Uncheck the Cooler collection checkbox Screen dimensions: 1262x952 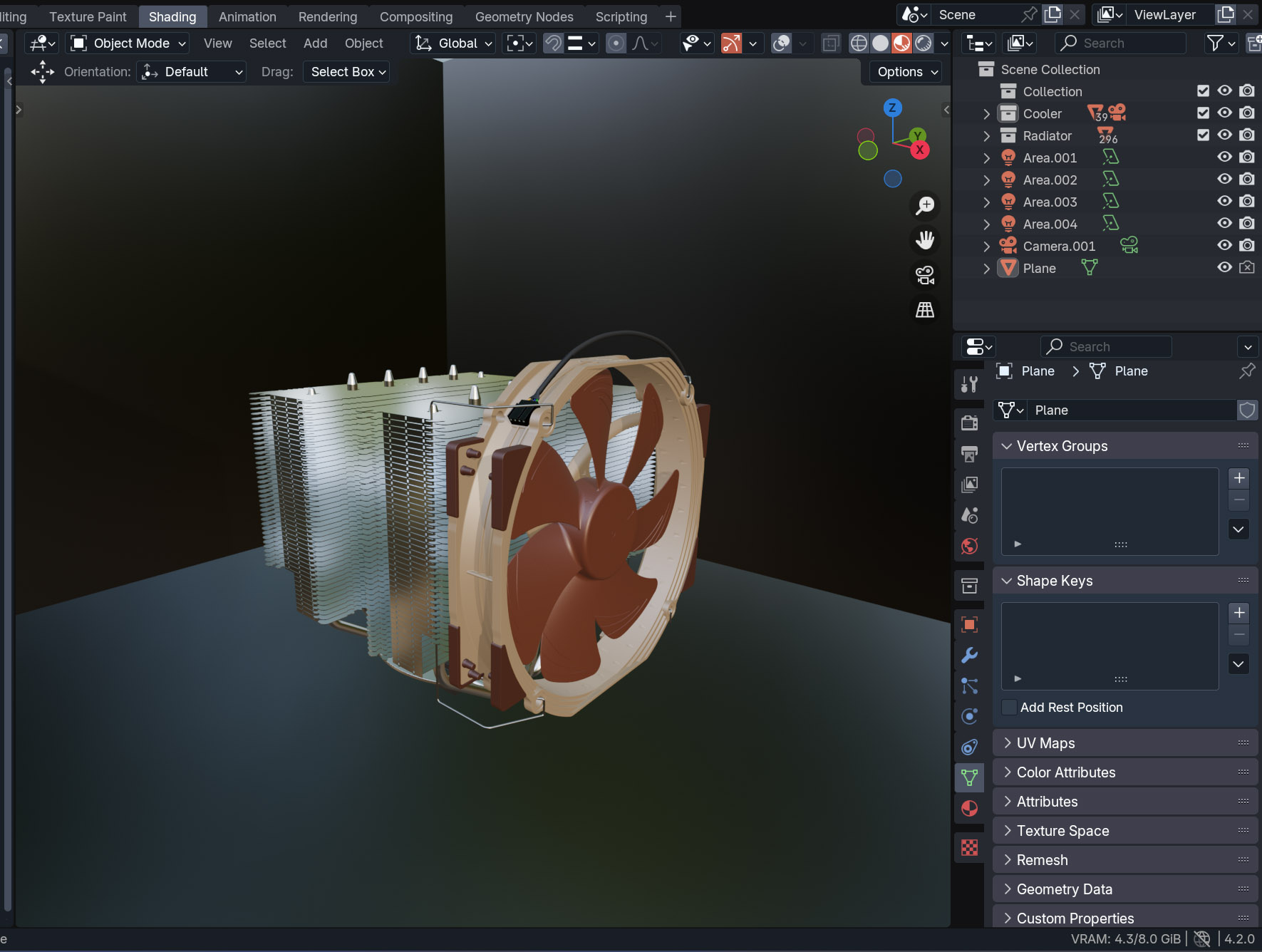coord(1203,113)
